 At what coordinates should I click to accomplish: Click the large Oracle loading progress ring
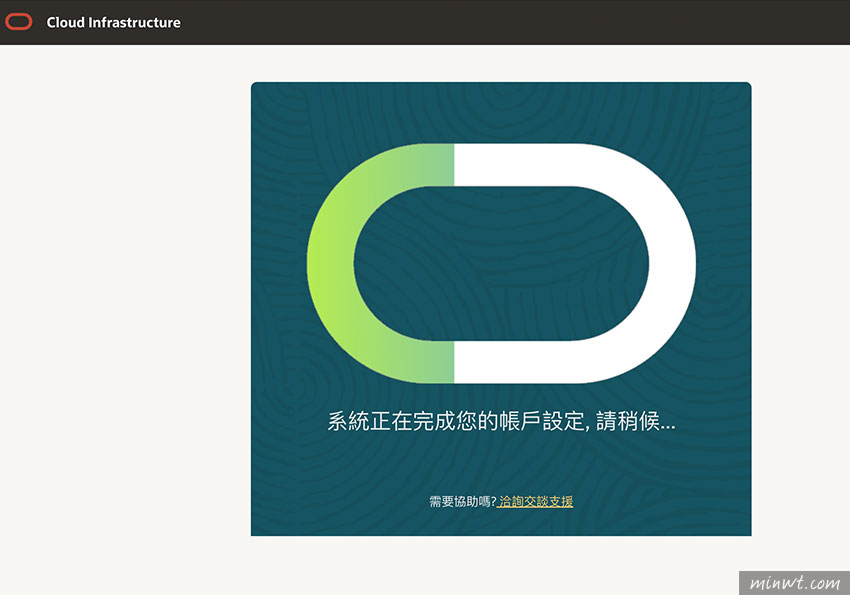tap(501, 263)
